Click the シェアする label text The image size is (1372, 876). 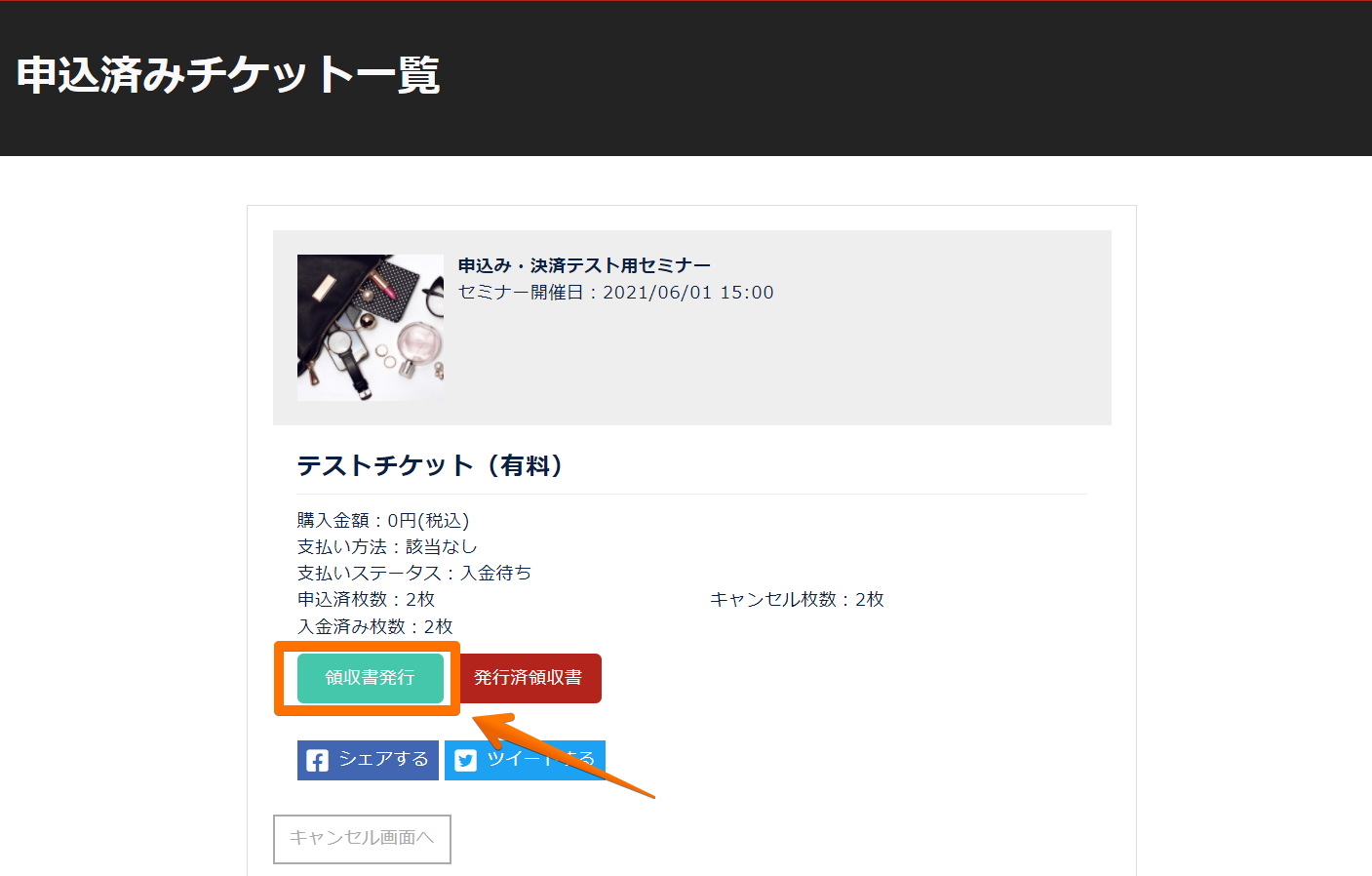(383, 759)
